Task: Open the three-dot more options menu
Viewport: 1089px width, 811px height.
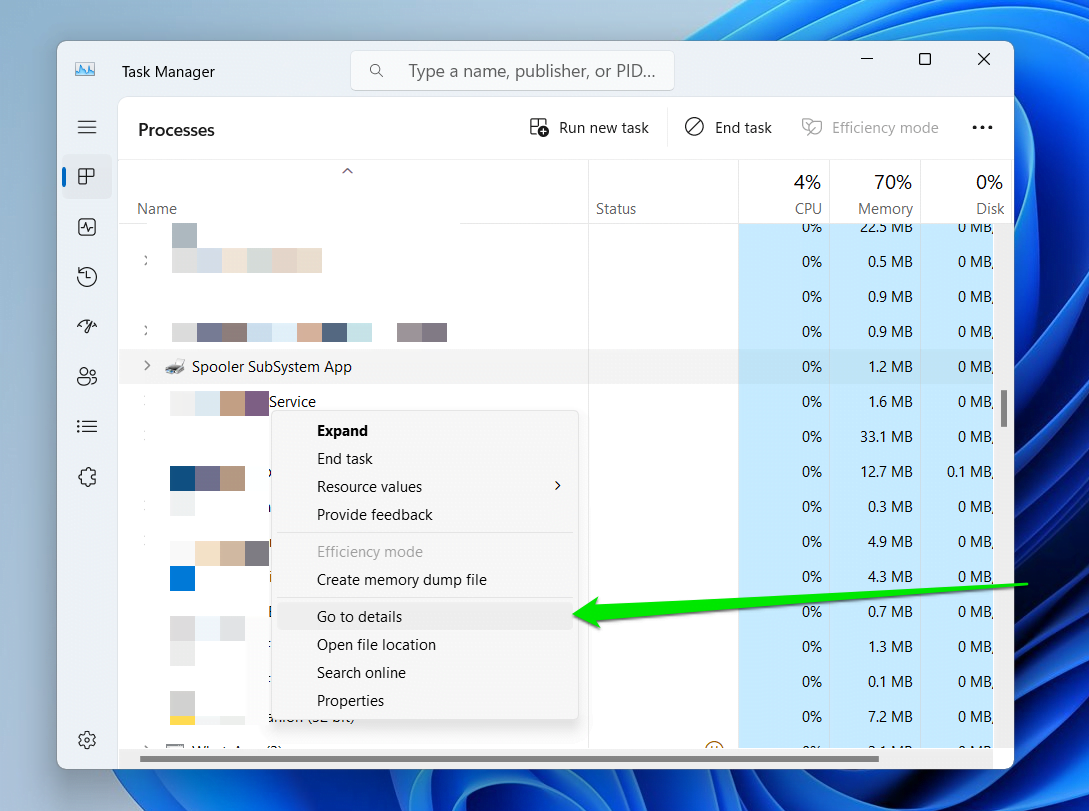Action: (x=982, y=128)
